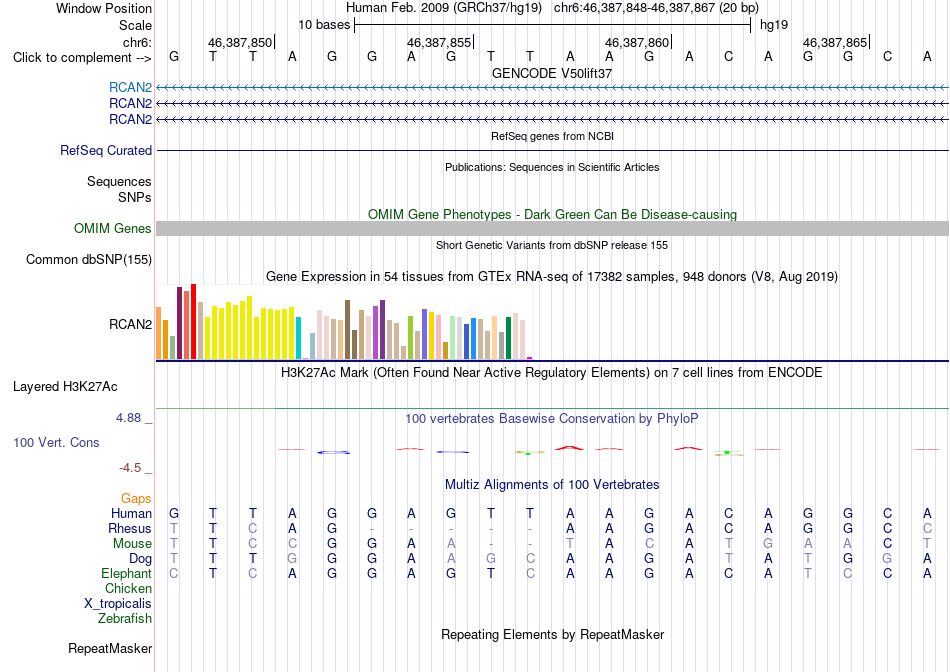Click '100 vertebrates Basewise Conservation by PhyloP' title
This screenshot has width=950, height=672.
(552, 419)
